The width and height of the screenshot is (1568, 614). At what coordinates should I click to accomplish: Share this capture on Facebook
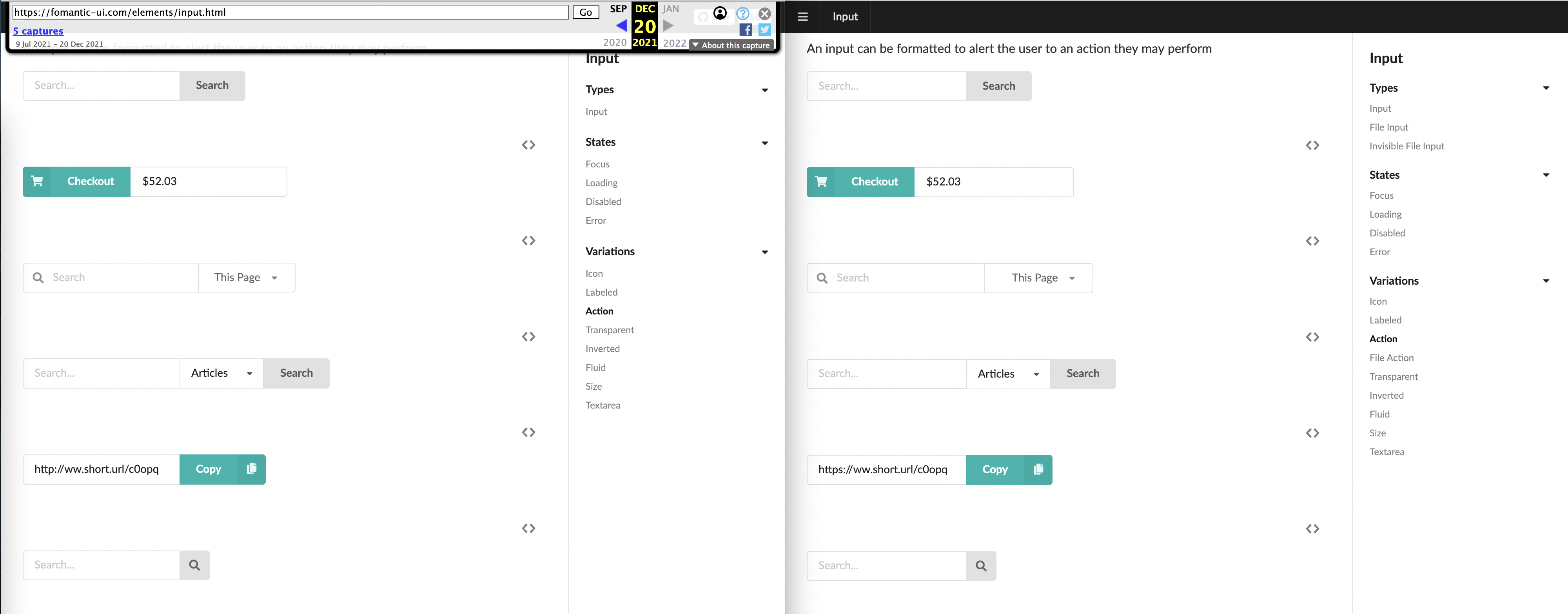(745, 29)
